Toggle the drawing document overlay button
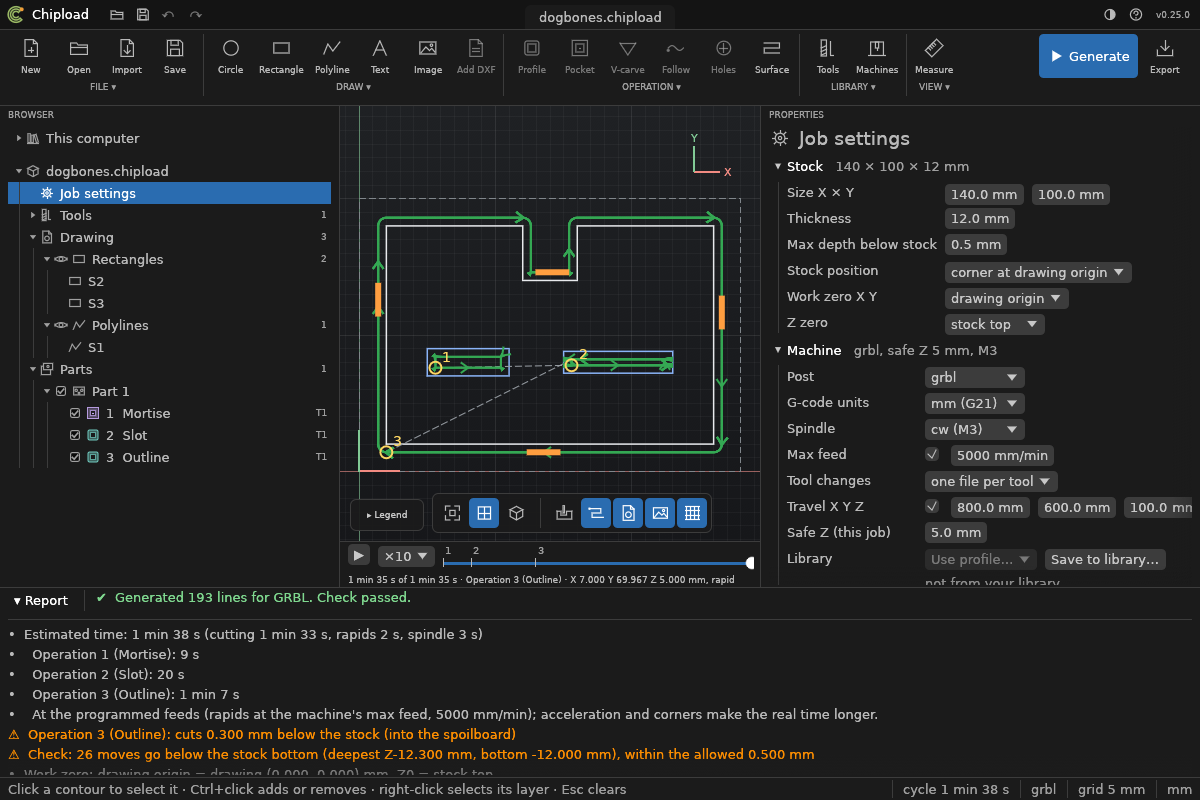Viewport: 1200px width, 800px height. 628,513
